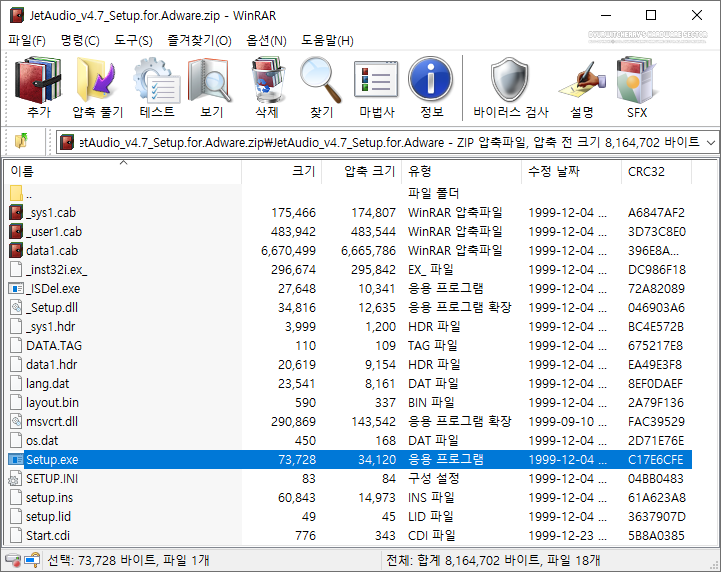Image resolution: width=721 pixels, height=572 pixels.
Task: Select the _ISDel.exe application icon
Action: [16, 288]
